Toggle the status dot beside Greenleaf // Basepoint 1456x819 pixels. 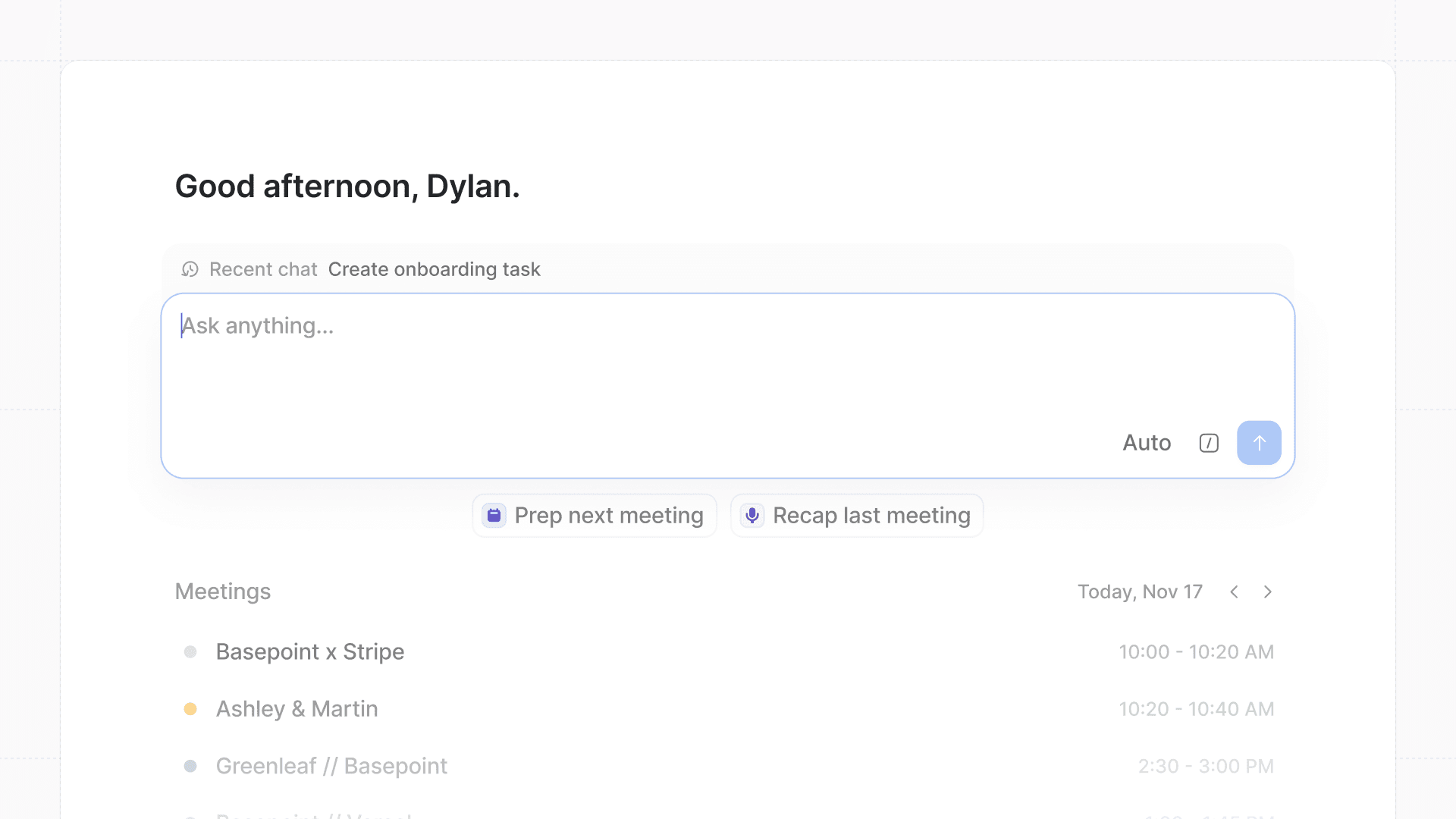tap(191, 766)
